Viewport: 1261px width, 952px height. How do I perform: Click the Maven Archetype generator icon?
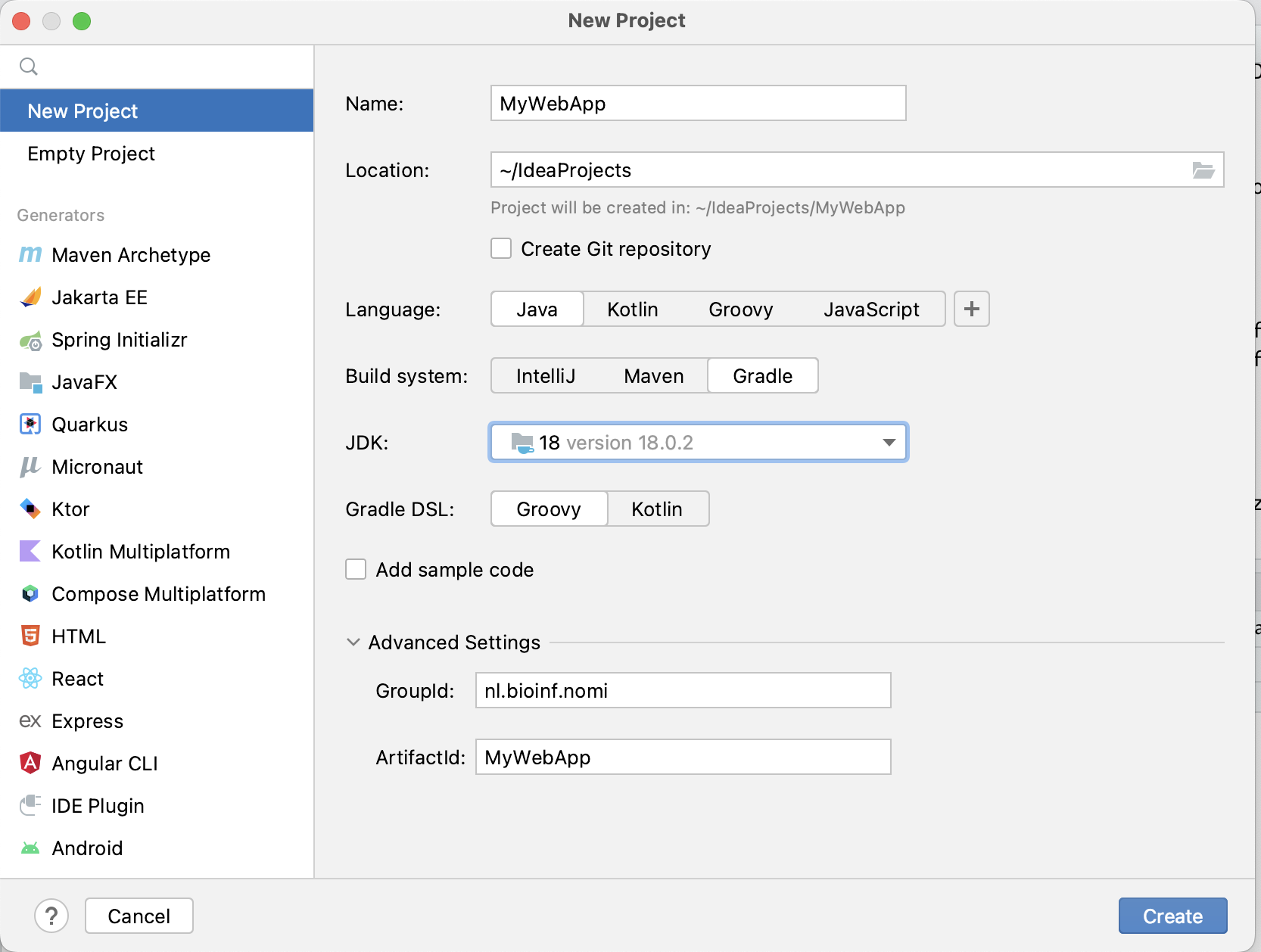30,255
